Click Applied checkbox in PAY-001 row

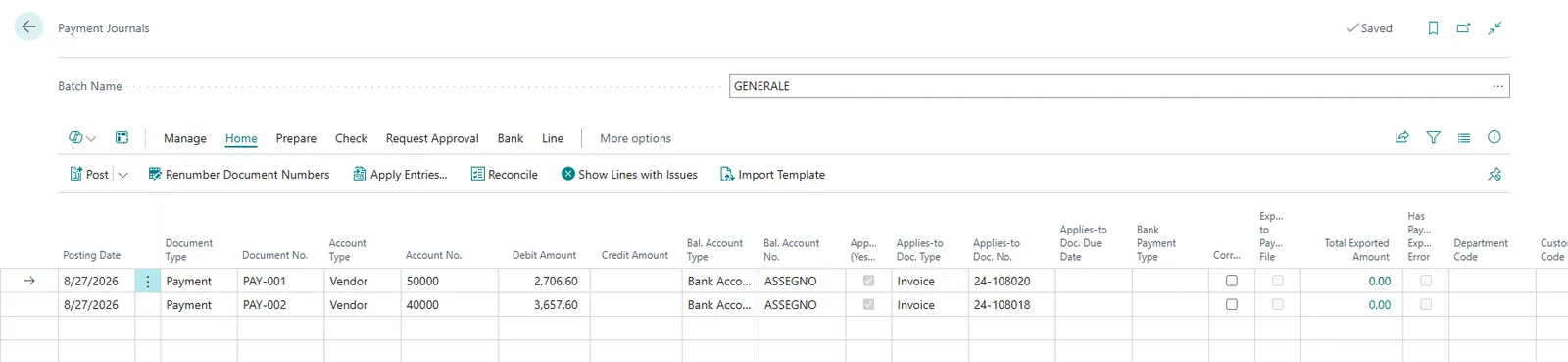(x=868, y=281)
